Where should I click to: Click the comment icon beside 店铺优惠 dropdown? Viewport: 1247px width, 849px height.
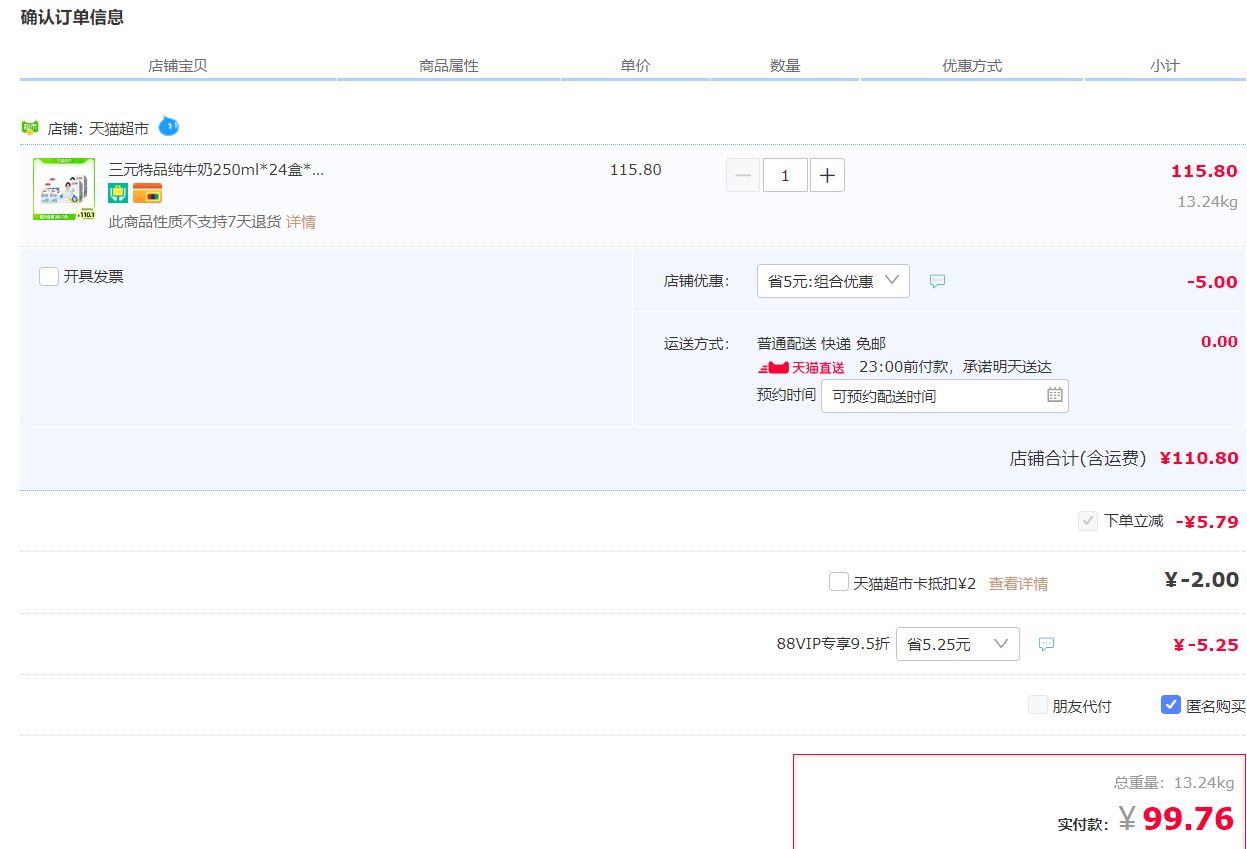[x=937, y=281]
